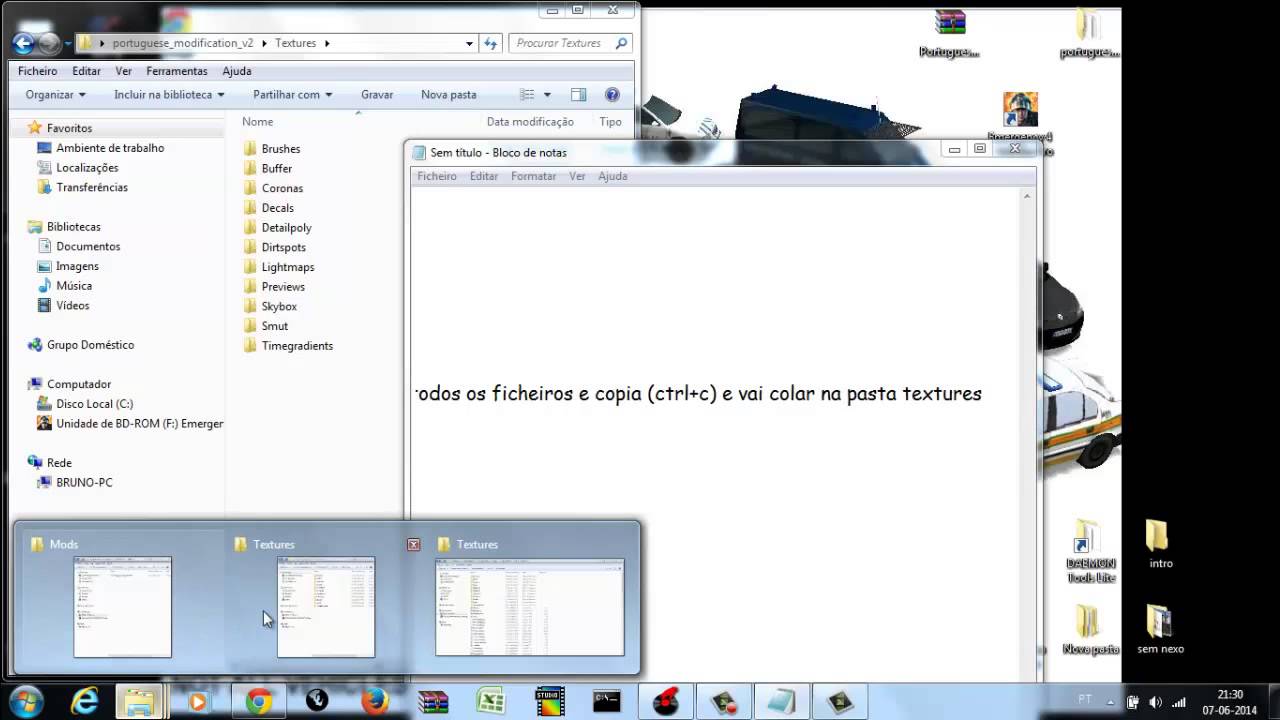Viewport: 1280px width, 720px height.
Task: Switch to the Notepad taskbar button
Action: tap(781, 702)
